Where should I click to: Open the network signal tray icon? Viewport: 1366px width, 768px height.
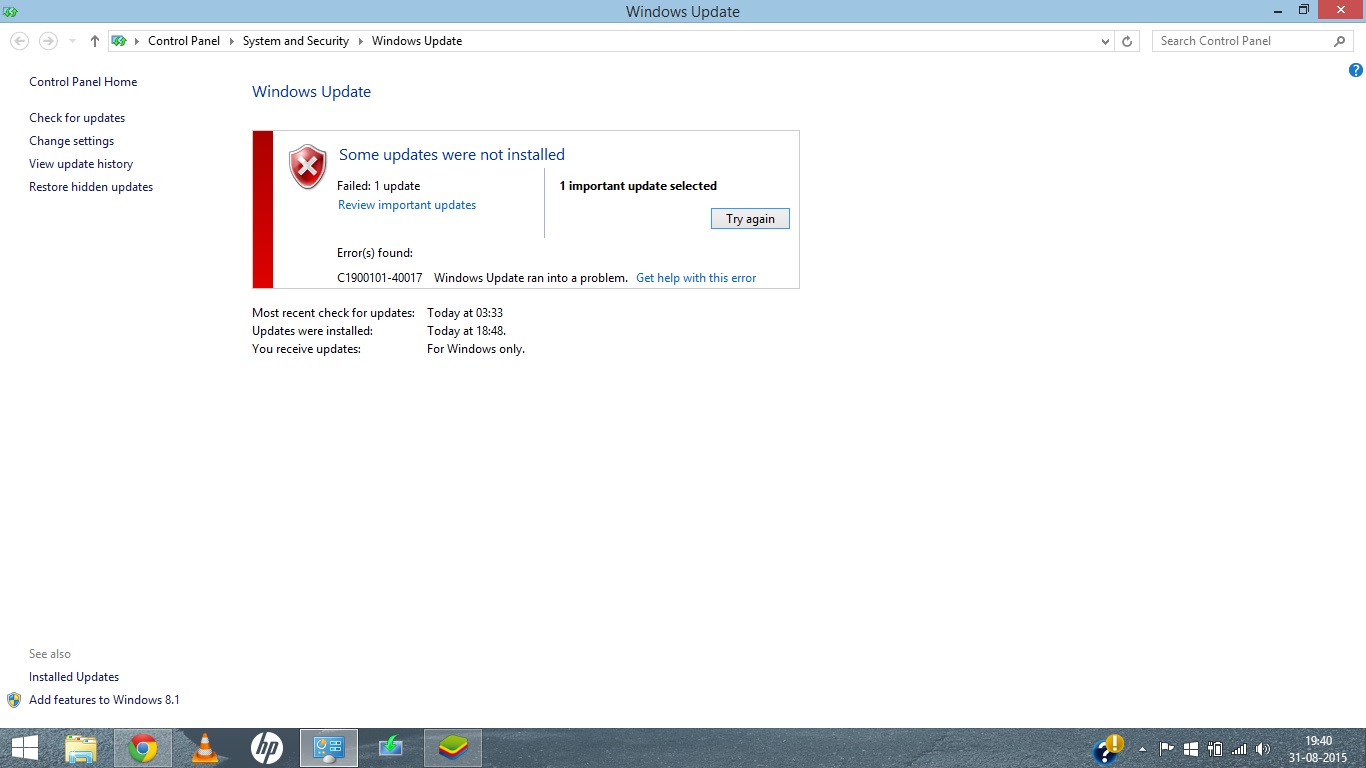(1239, 748)
